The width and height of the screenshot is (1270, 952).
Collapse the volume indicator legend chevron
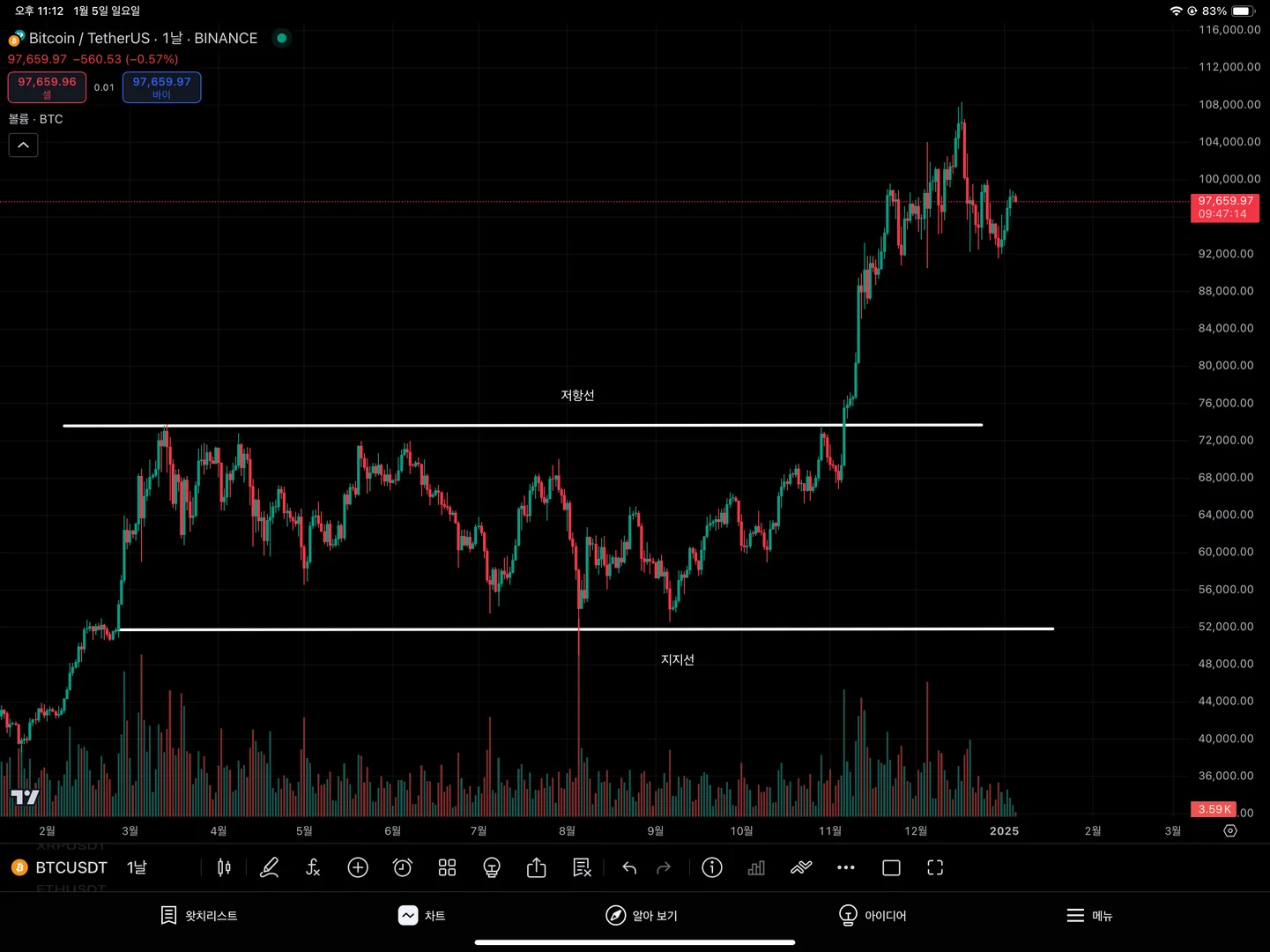[24, 145]
